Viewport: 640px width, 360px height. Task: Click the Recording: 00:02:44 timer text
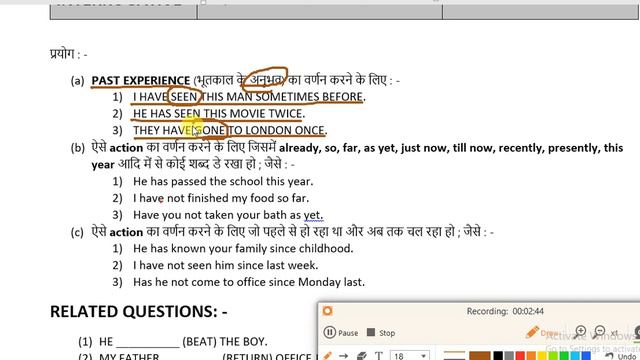pos(505,311)
